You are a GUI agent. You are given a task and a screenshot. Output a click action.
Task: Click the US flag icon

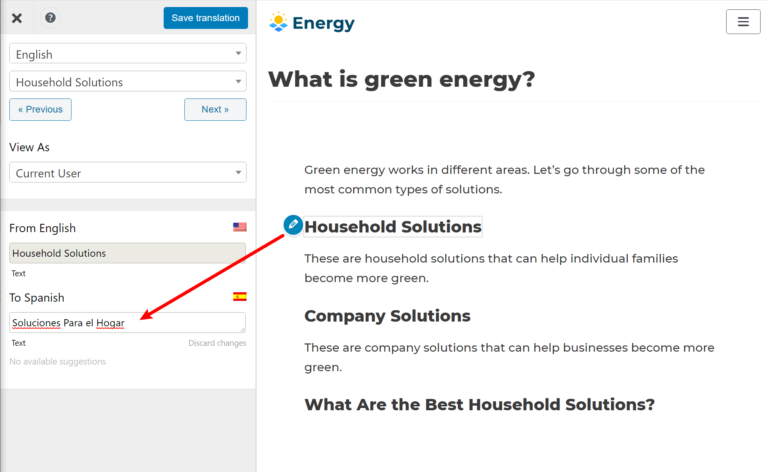click(239, 228)
